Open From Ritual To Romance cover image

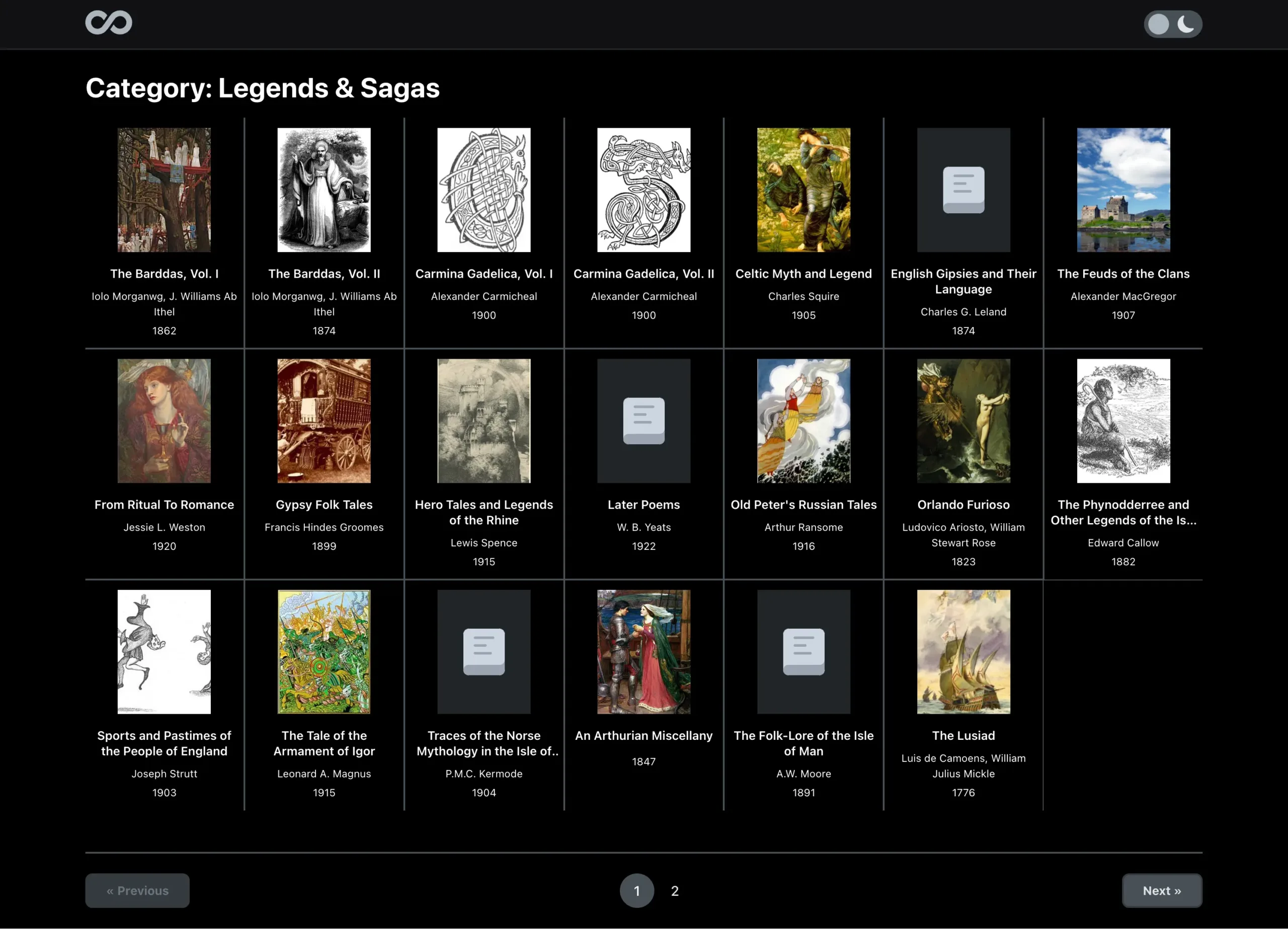[x=164, y=421]
